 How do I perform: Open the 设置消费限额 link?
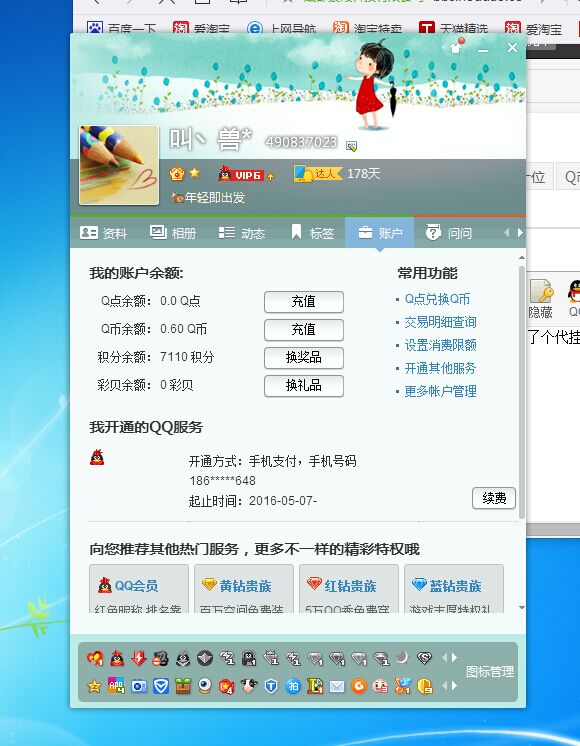(440, 345)
